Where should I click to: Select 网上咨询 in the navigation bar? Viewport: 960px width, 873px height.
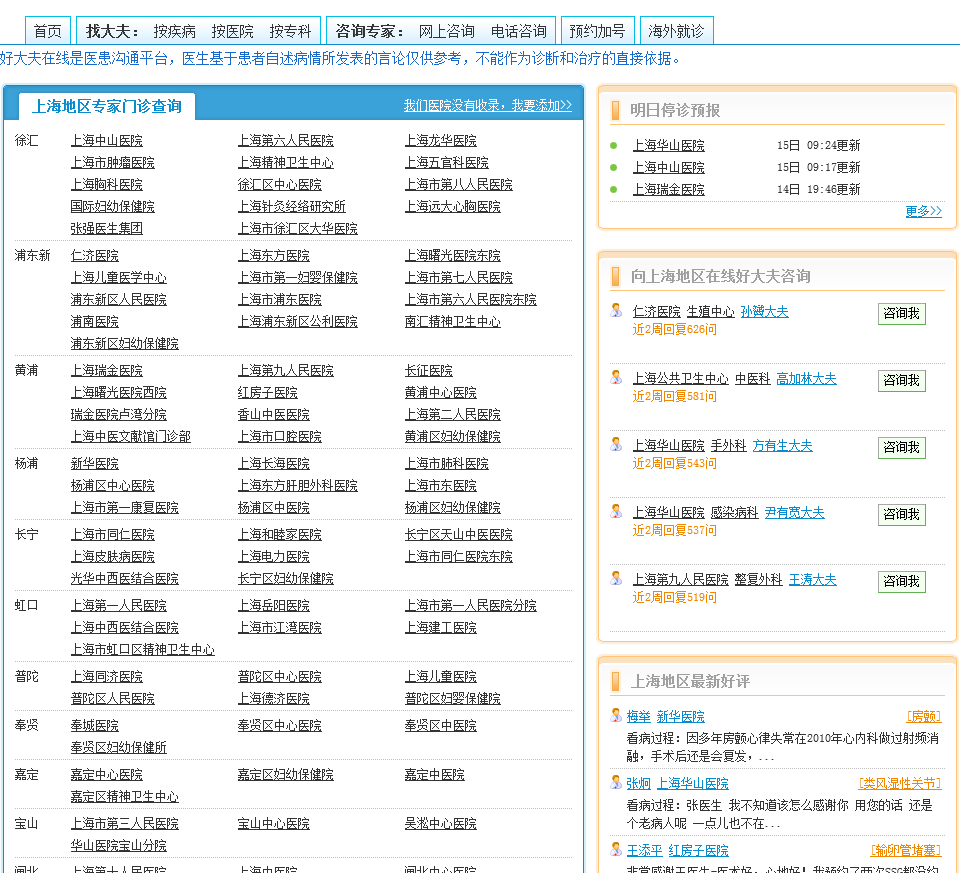click(446, 31)
